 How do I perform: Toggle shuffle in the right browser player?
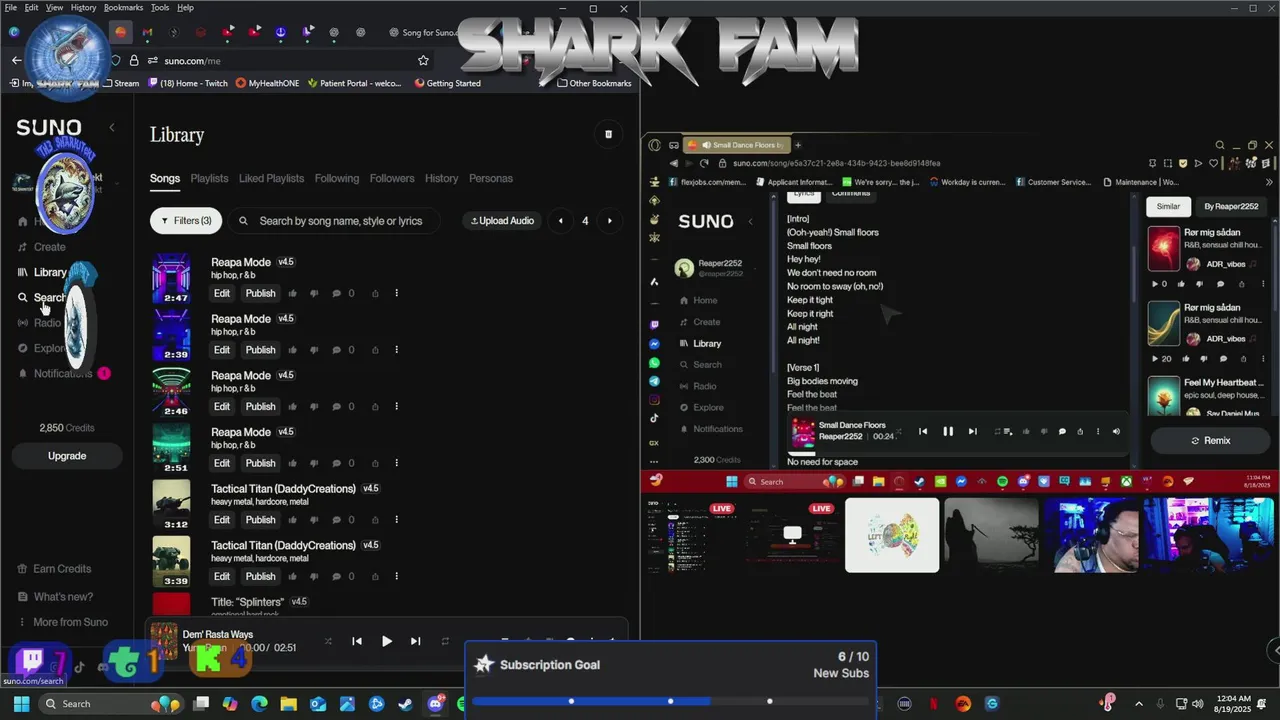tap(898, 431)
